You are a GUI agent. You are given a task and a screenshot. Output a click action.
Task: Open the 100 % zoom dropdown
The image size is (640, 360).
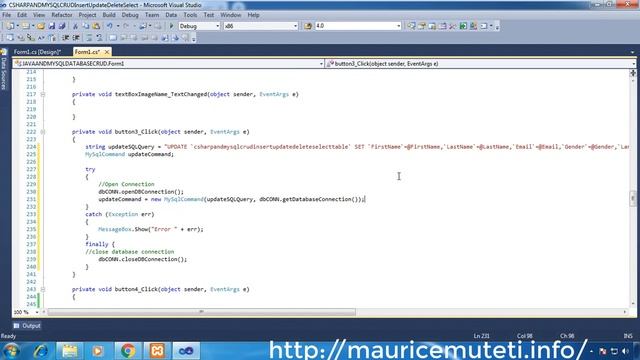[x=37, y=312]
